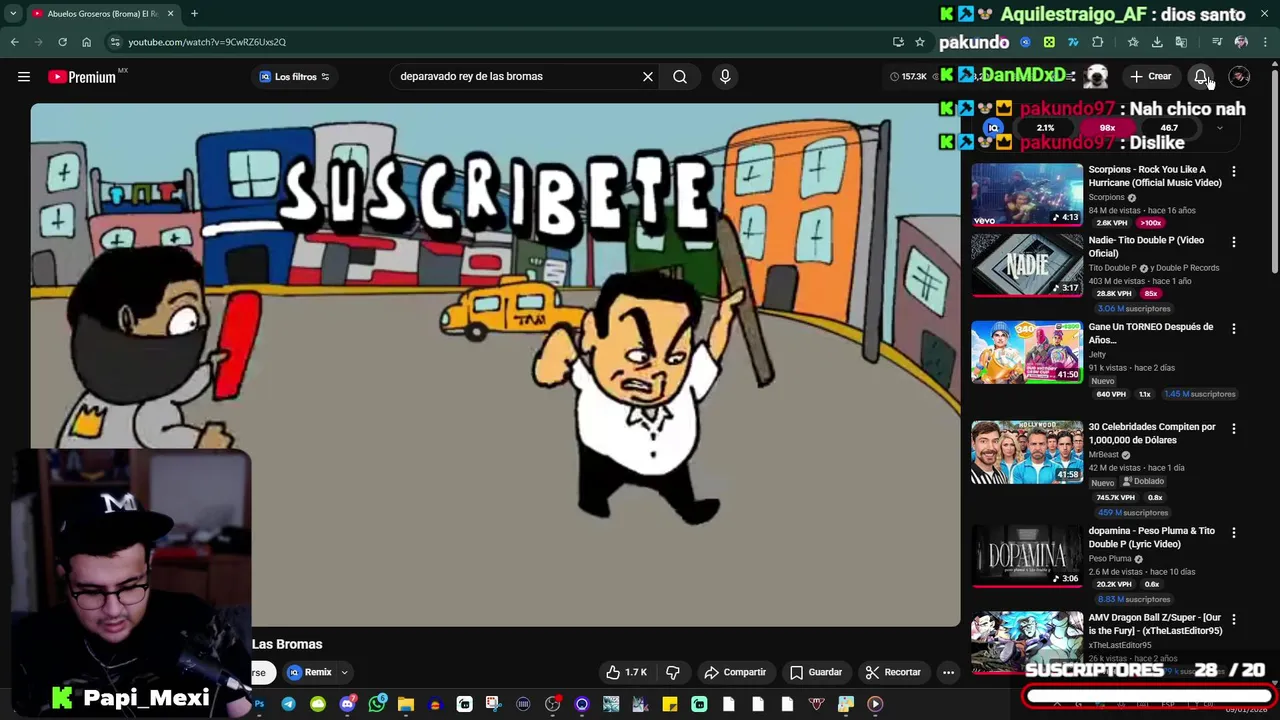Like the video with thumbs up

(626, 672)
